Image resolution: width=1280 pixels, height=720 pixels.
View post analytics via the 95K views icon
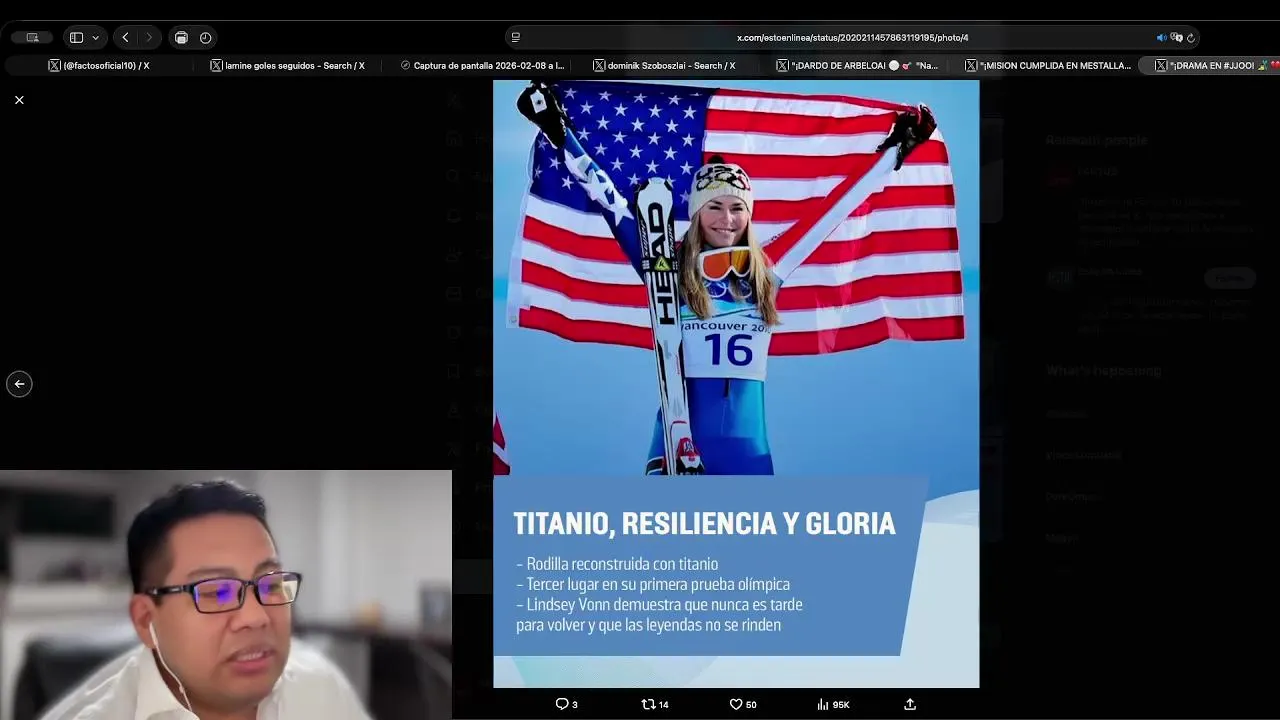click(x=833, y=704)
